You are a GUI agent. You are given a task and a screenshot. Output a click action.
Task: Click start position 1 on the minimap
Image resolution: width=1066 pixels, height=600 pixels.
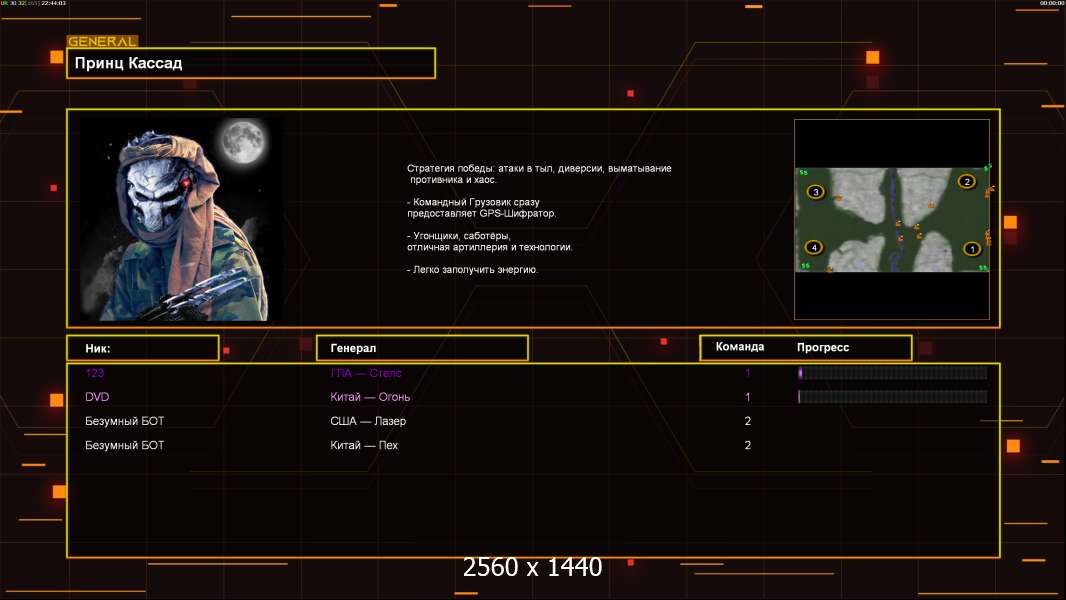[972, 249]
